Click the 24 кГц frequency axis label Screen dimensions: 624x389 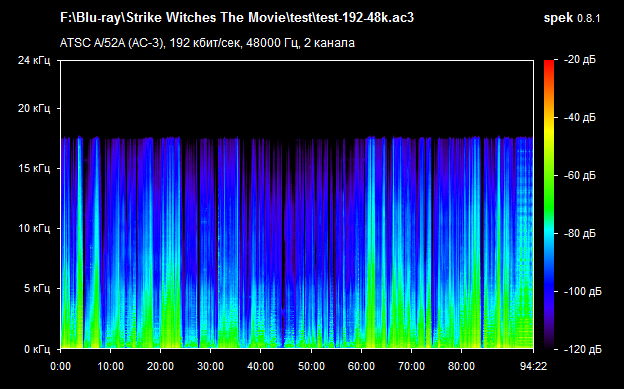click(34, 61)
